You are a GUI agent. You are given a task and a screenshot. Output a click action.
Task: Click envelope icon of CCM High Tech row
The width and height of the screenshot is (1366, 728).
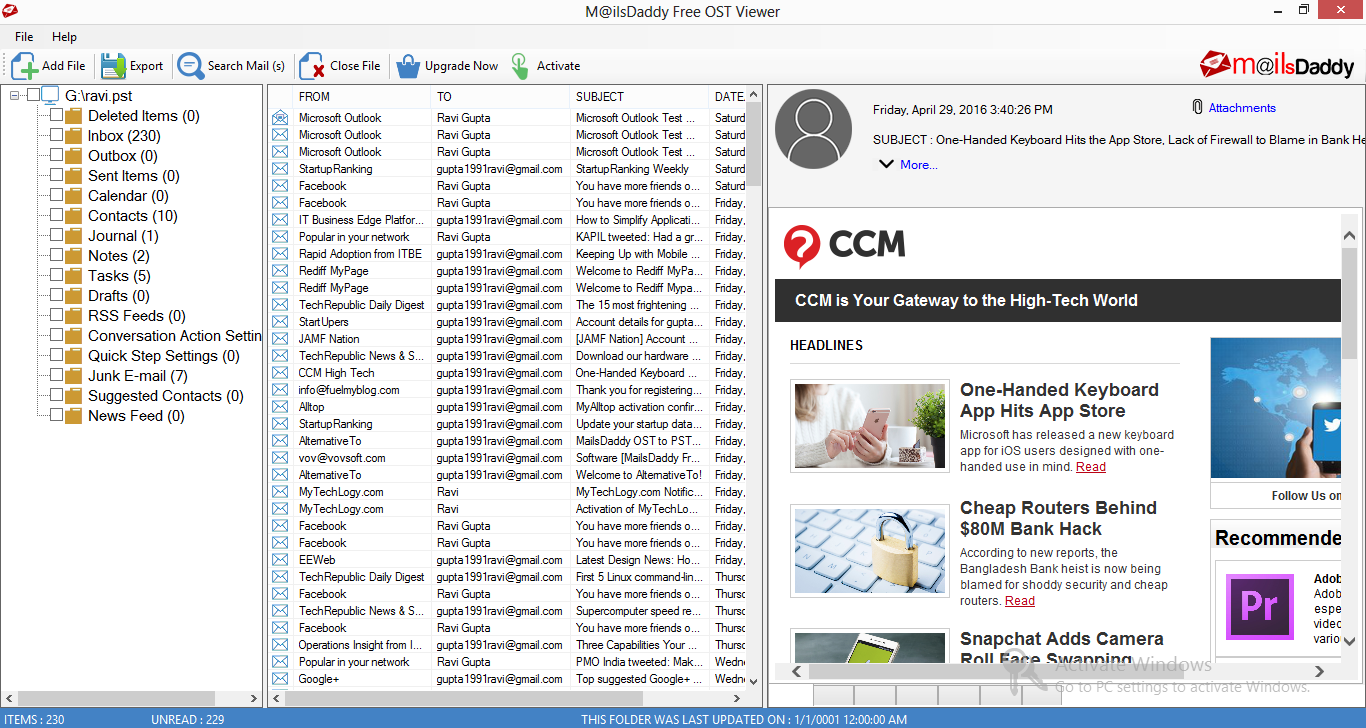[280, 373]
